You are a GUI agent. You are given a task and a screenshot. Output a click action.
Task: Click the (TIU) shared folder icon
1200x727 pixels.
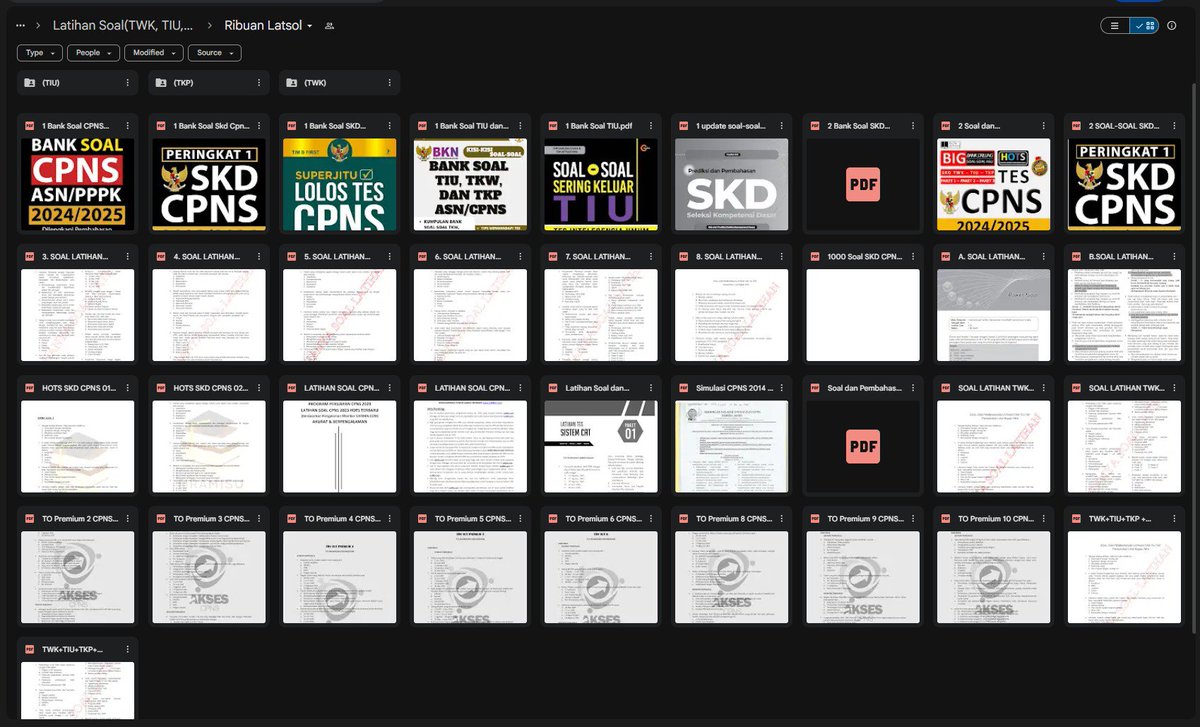point(29,83)
